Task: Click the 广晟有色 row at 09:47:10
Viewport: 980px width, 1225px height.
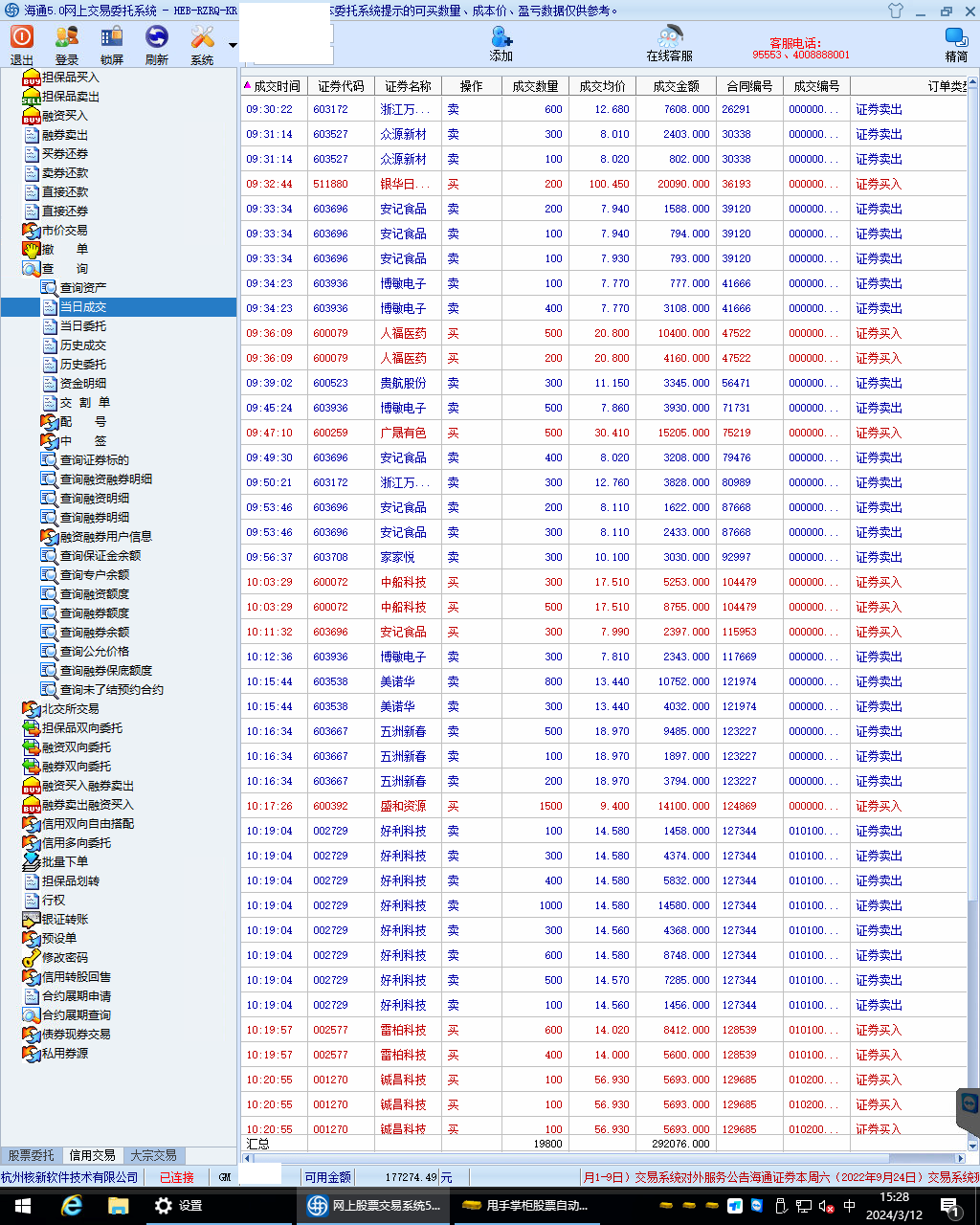Action: [604, 433]
